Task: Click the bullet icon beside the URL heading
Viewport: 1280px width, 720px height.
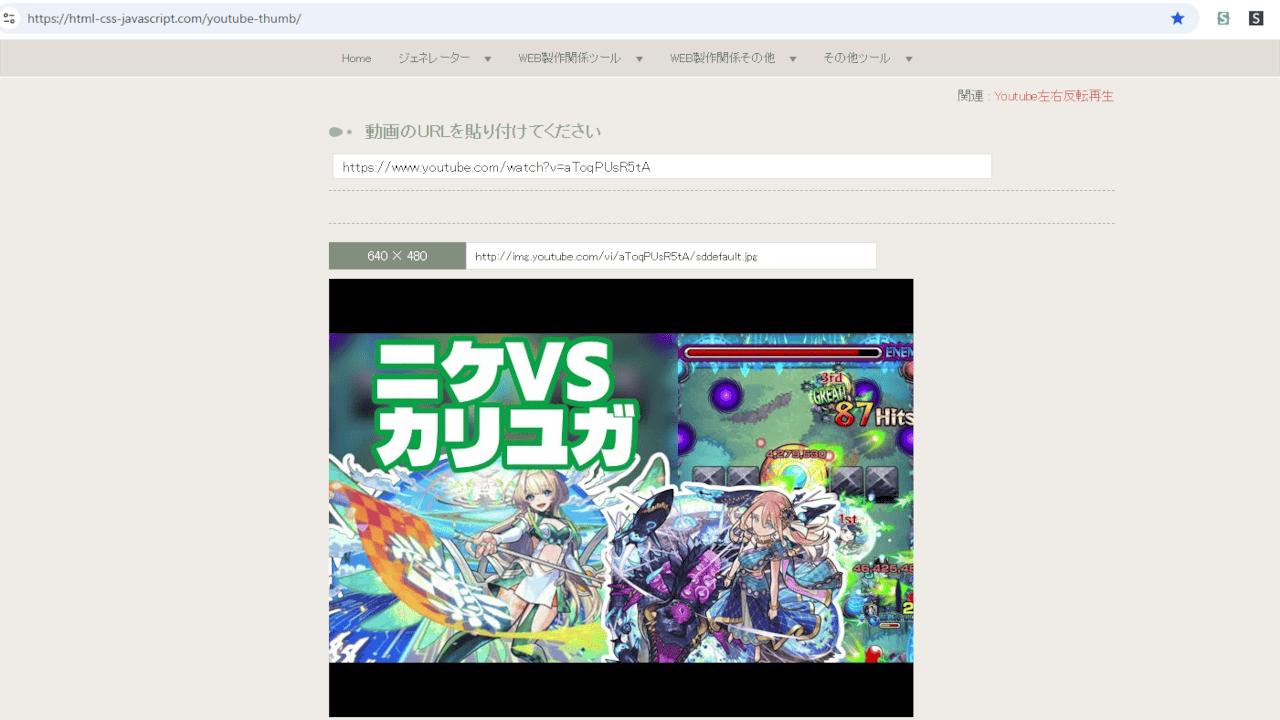Action: (338, 132)
